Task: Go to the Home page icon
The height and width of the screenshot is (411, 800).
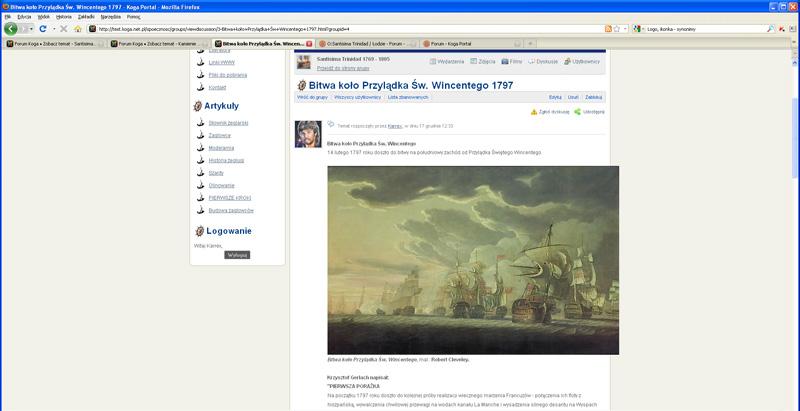Action: coord(78,29)
